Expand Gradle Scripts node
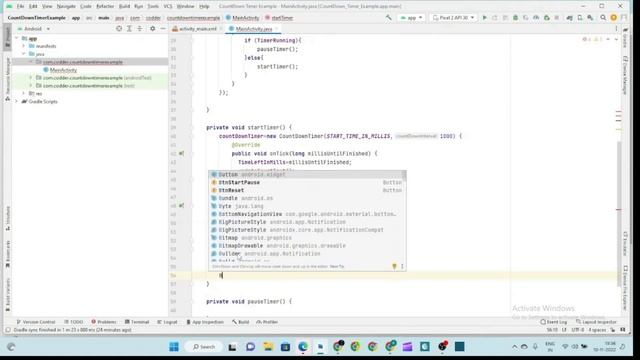640x360 pixels. coord(17,101)
